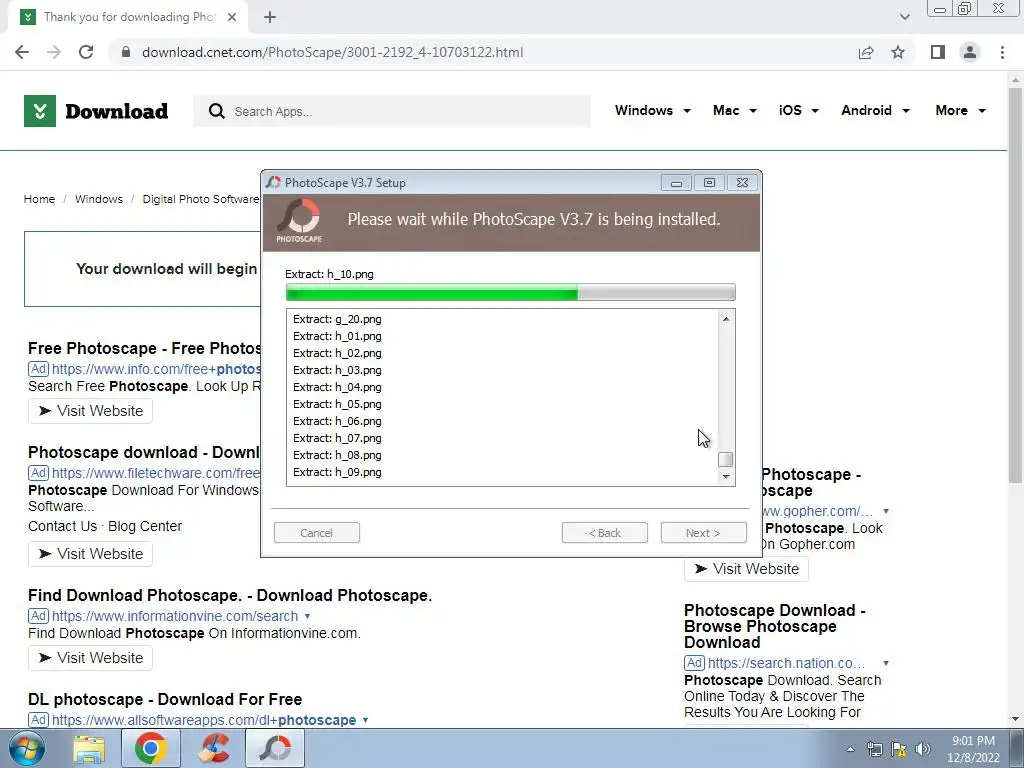1024x768 pixels.
Task: Minimize the PhotoScape Setup window
Action: (x=676, y=183)
